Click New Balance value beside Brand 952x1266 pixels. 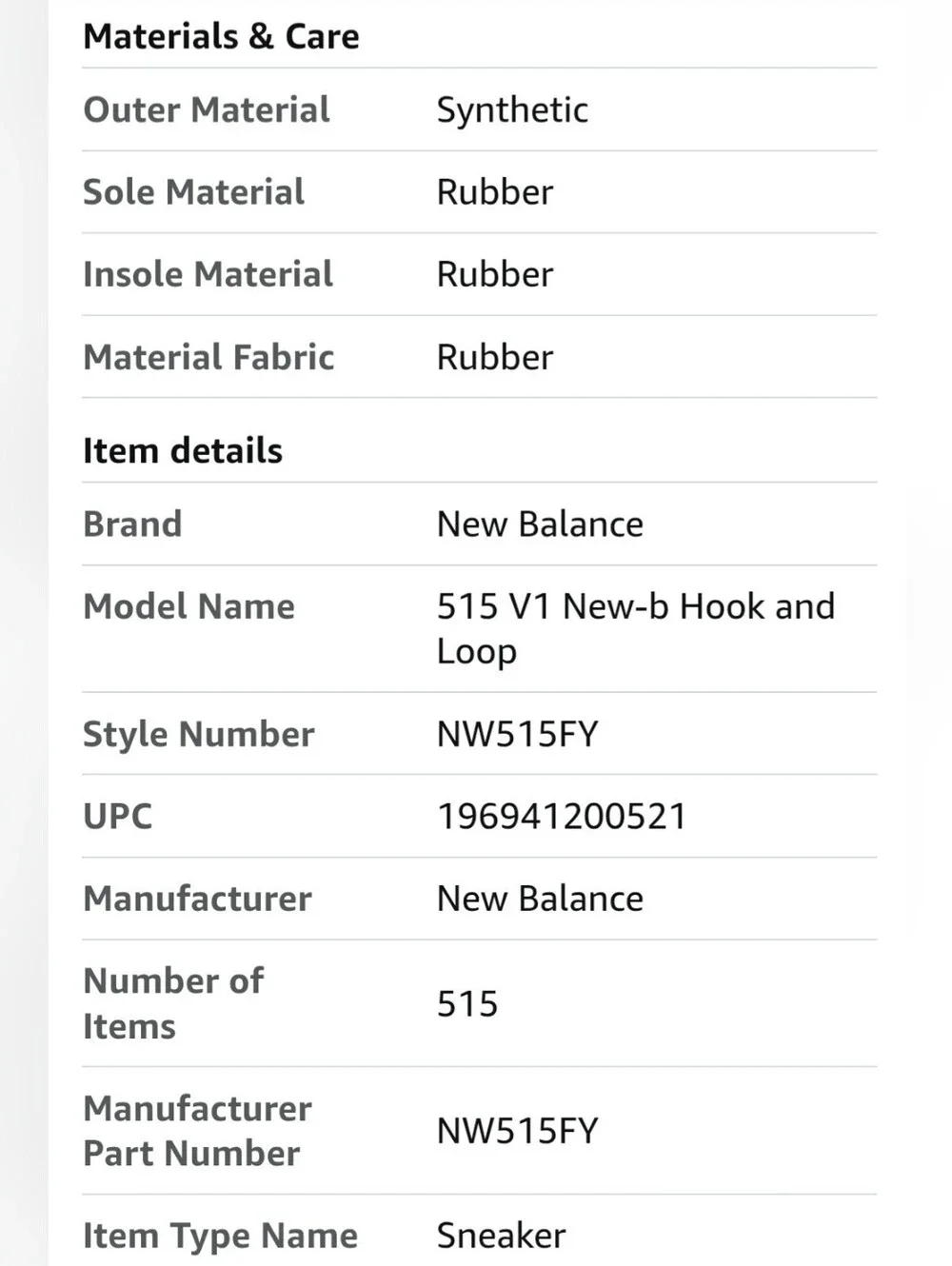pyautogui.click(x=540, y=524)
